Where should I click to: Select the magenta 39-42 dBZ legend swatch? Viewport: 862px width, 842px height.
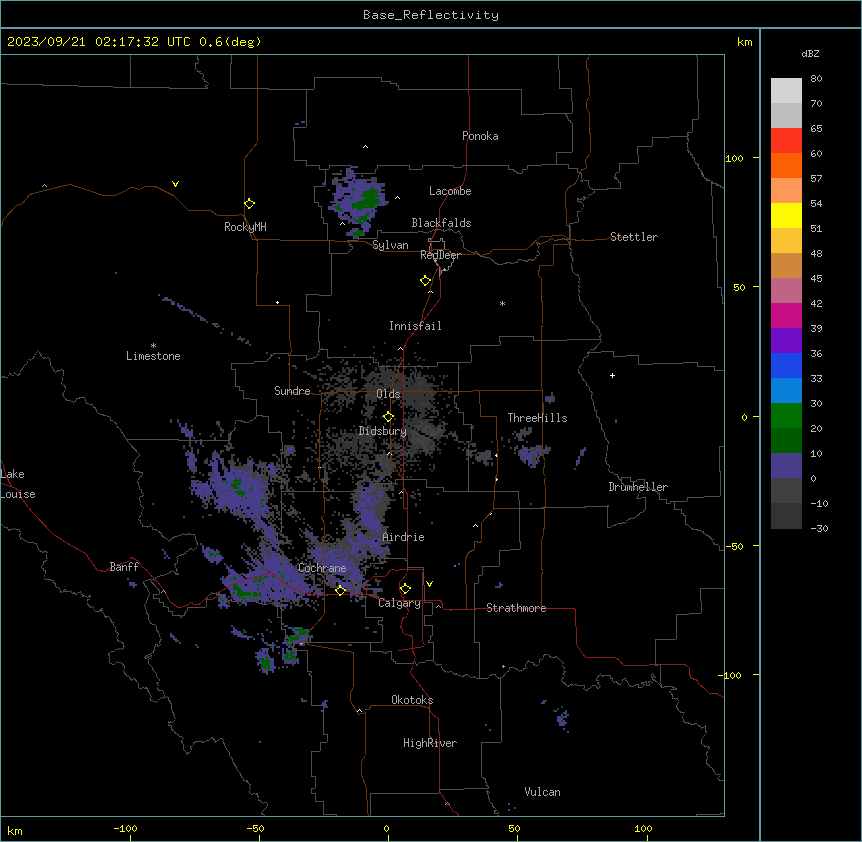pos(786,315)
